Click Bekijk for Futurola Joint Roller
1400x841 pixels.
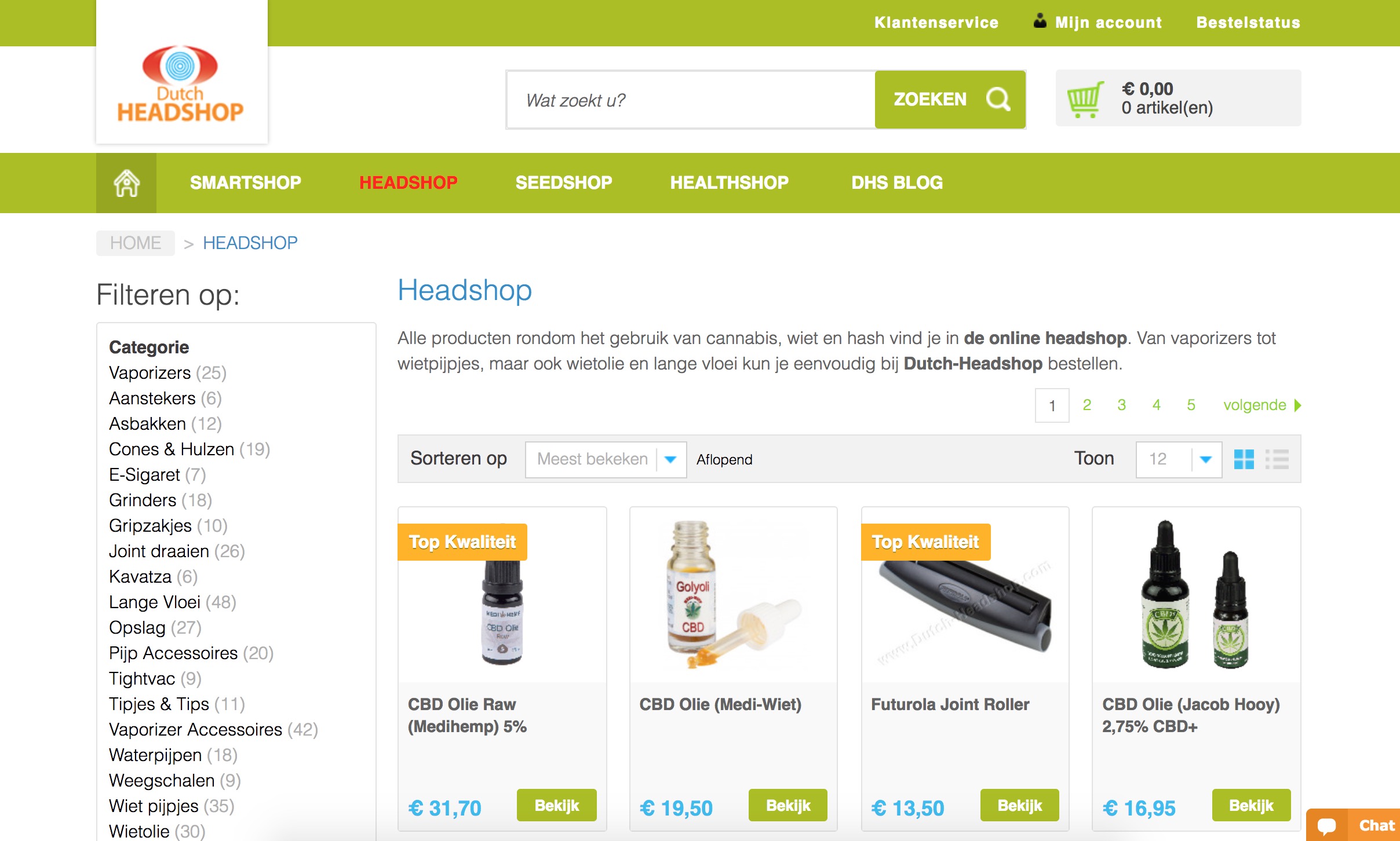coord(1019,805)
